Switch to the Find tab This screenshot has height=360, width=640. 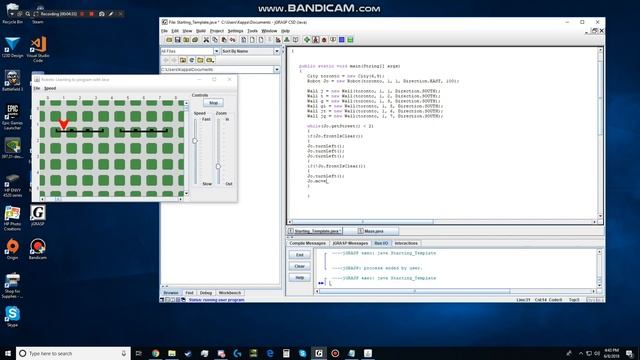click(189, 293)
